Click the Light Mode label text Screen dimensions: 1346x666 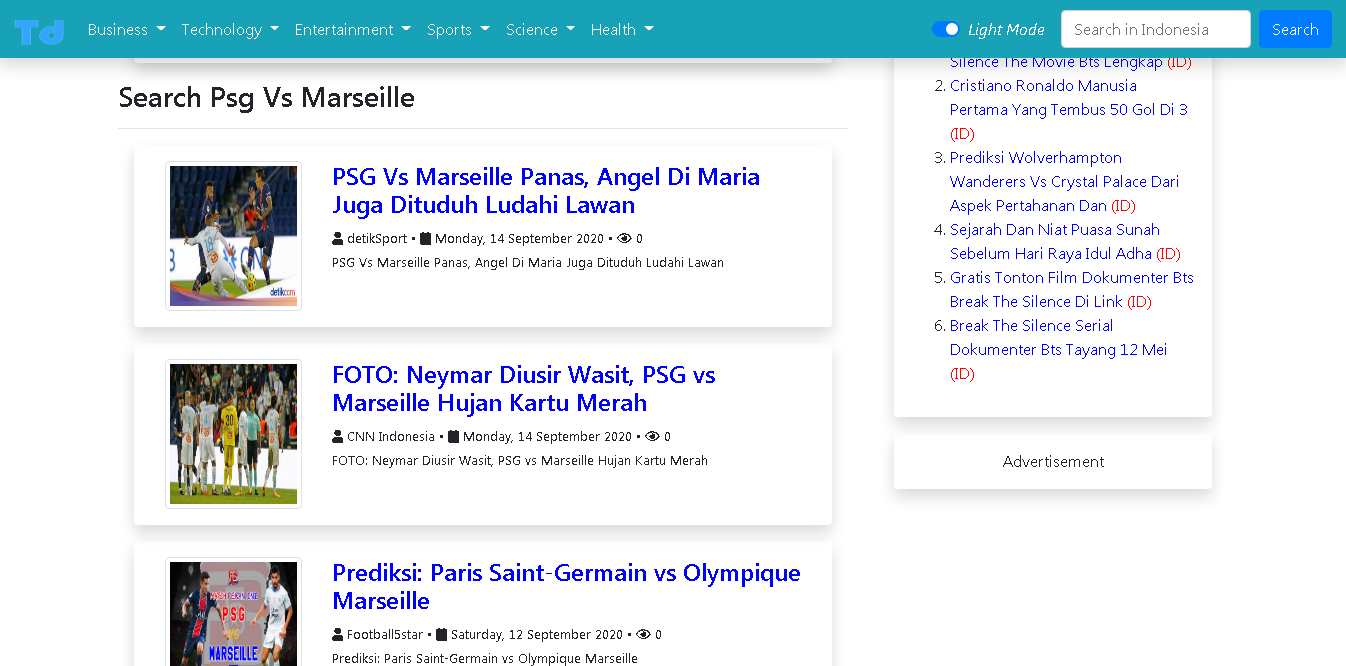[1006, 30]
